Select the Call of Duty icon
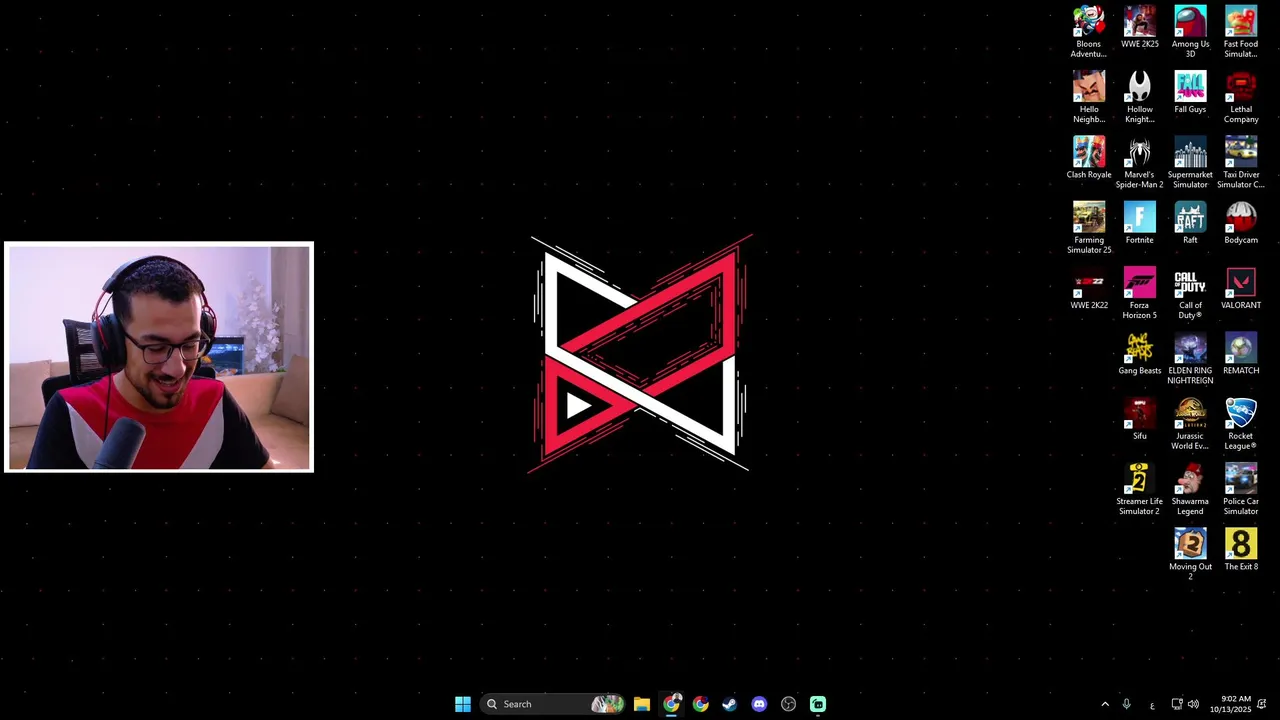Screen dimensions: 1280x720 pyautogui.click(x=1190, y=293)
